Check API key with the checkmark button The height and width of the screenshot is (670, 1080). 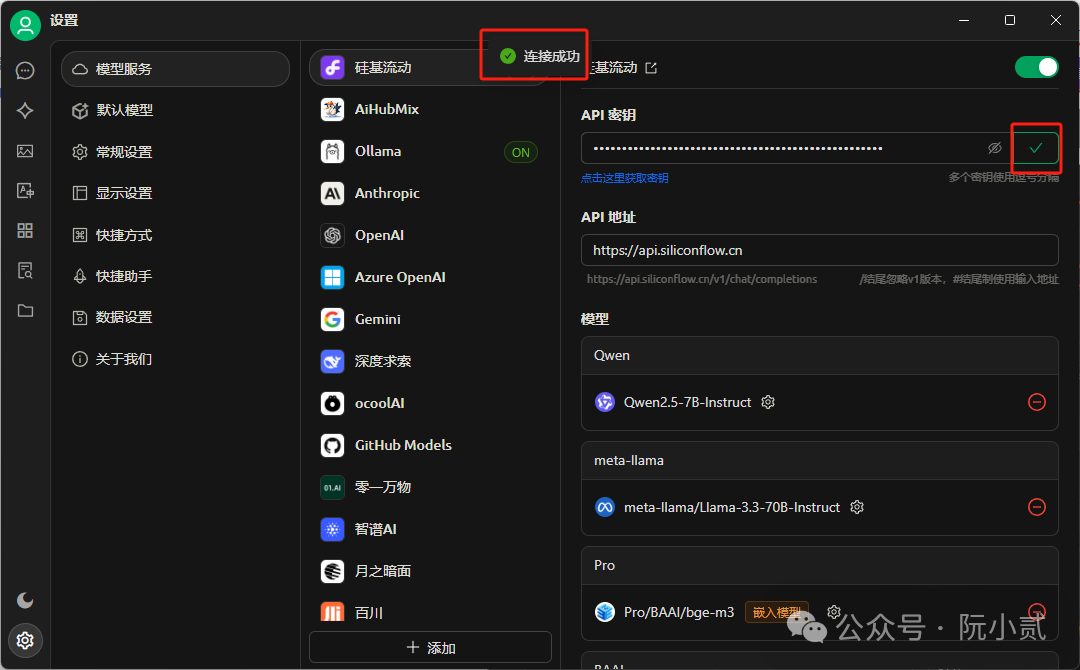(1036, 148)
